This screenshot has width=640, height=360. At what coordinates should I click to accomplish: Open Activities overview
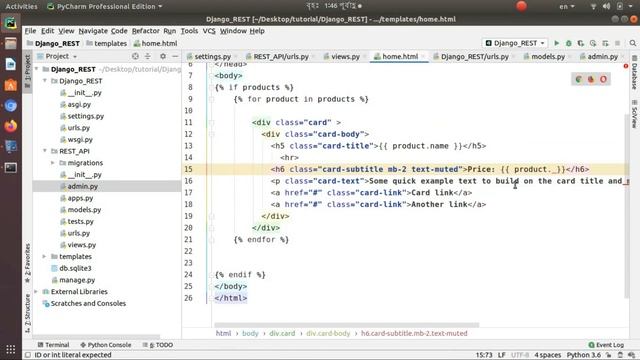(x=21, y=6)
